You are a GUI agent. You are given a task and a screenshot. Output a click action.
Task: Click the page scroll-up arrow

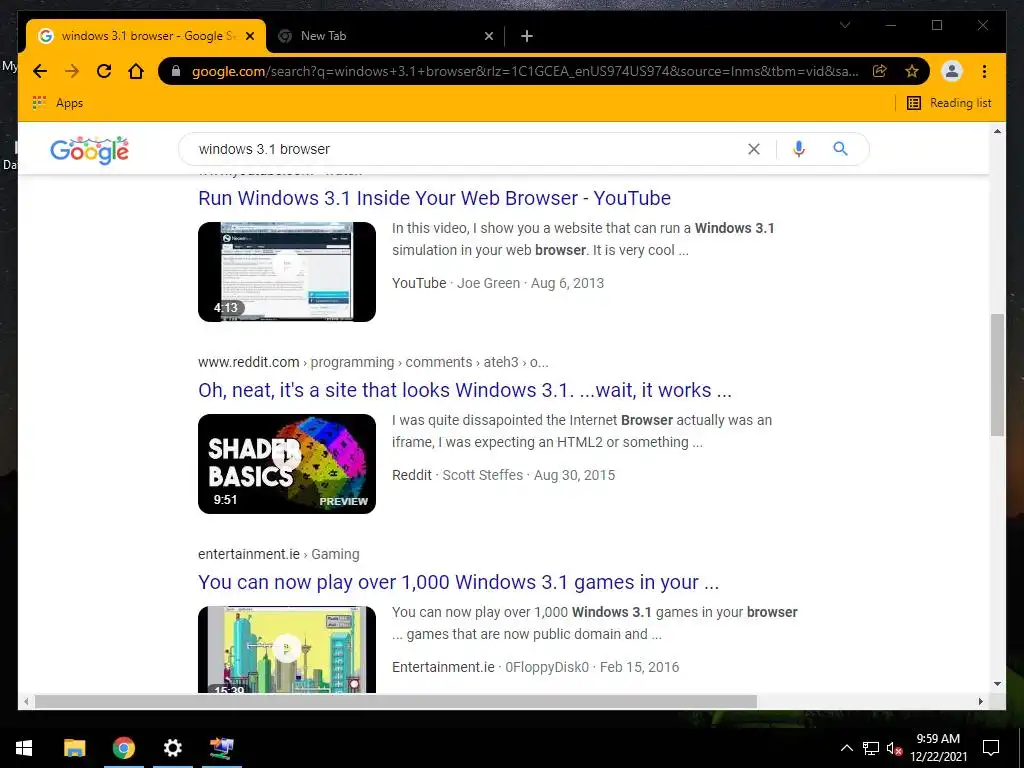tap(997, 131)
